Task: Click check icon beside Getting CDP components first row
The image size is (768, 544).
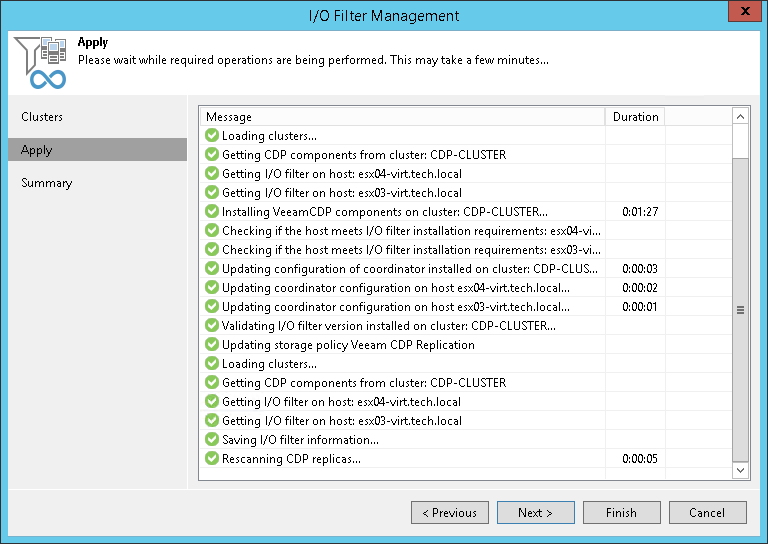Action: (x=212, y=155)
